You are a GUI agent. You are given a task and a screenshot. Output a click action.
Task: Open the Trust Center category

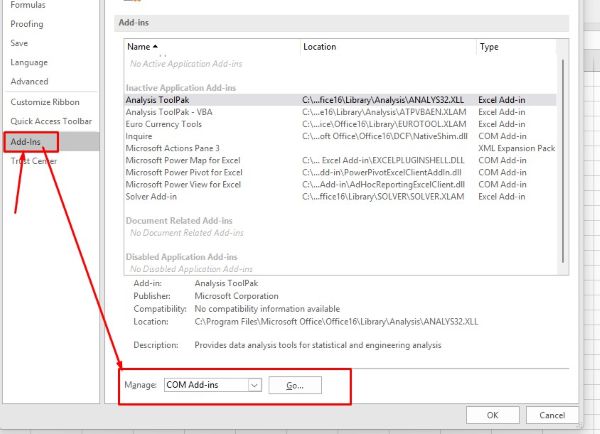point(34,161)
